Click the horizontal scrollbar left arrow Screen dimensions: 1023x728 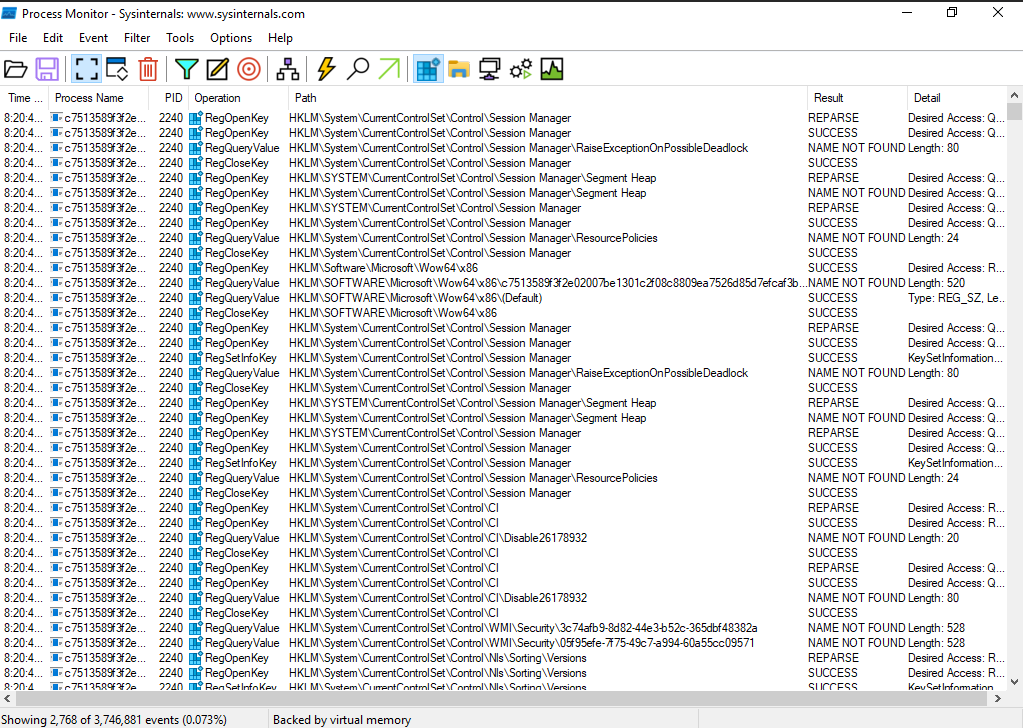pyautogui.click(x=8, y=699)
